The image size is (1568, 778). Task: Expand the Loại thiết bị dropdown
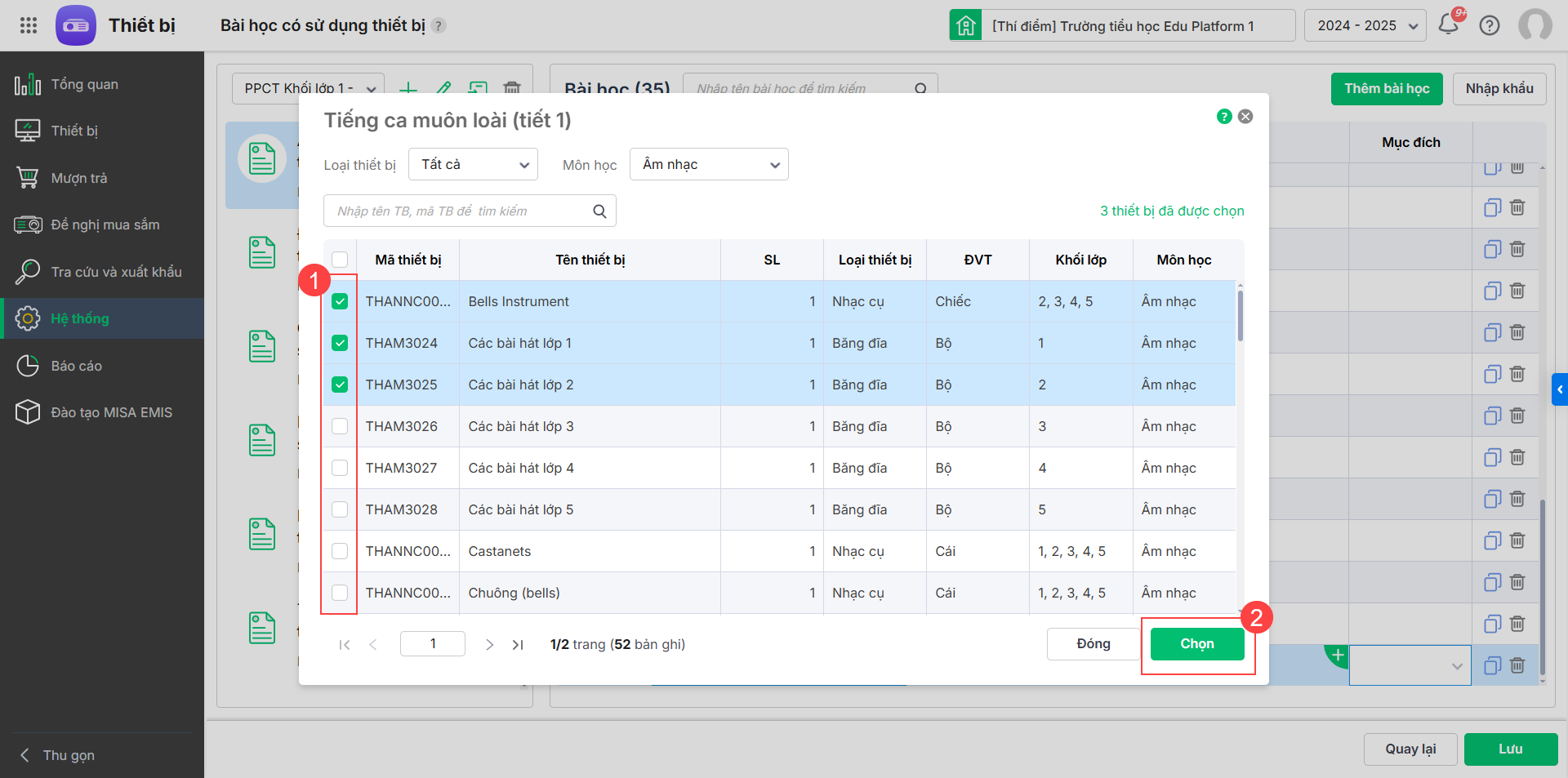tap(473, 165)
